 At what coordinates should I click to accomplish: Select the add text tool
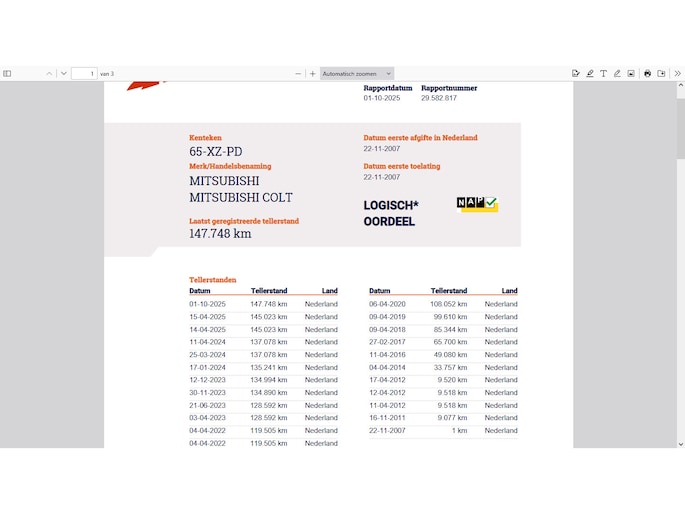[x=604, y=73]
